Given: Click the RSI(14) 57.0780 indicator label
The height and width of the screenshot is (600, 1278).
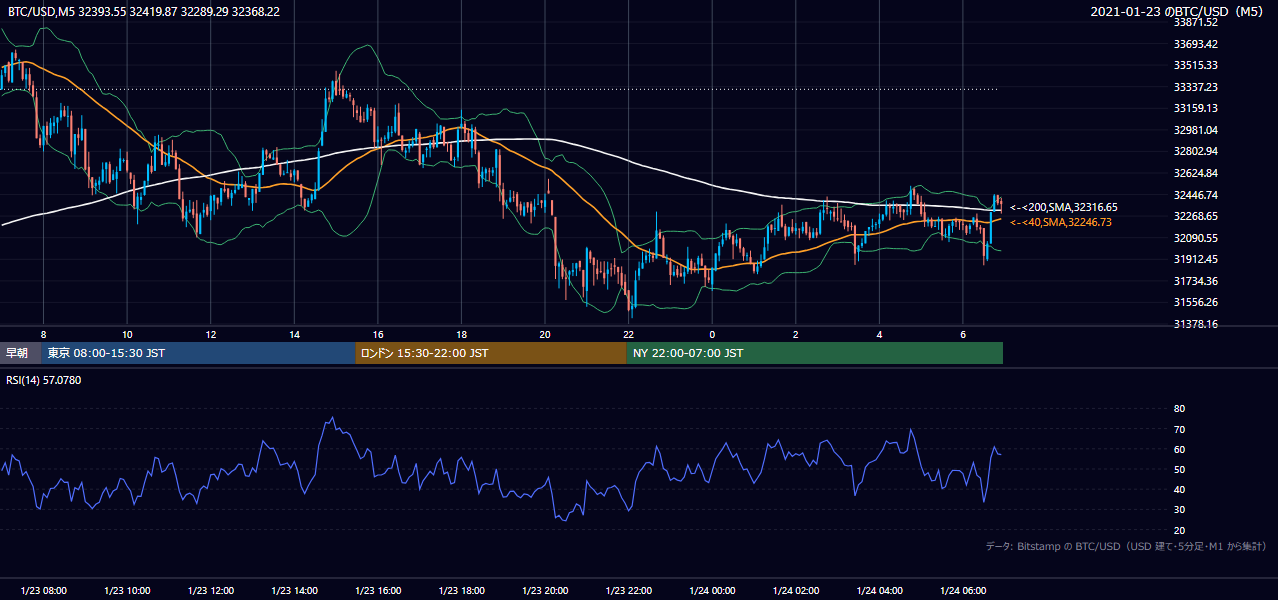Looking at the screenshot, I should [x=45, y=381].
